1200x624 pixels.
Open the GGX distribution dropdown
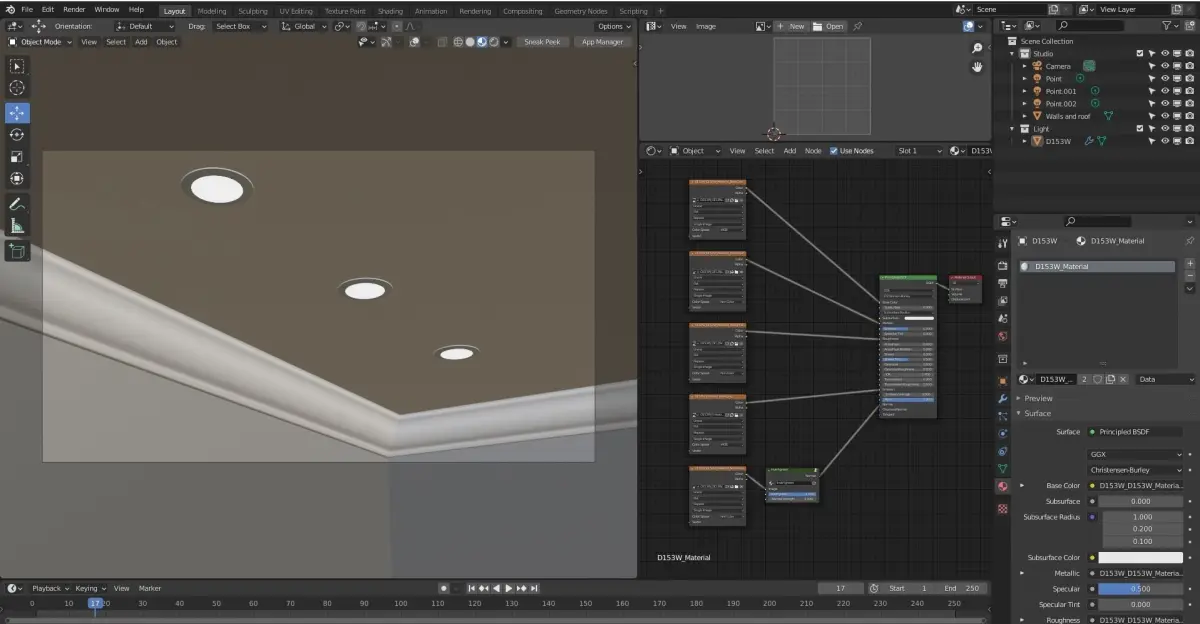pos(1136,454)
